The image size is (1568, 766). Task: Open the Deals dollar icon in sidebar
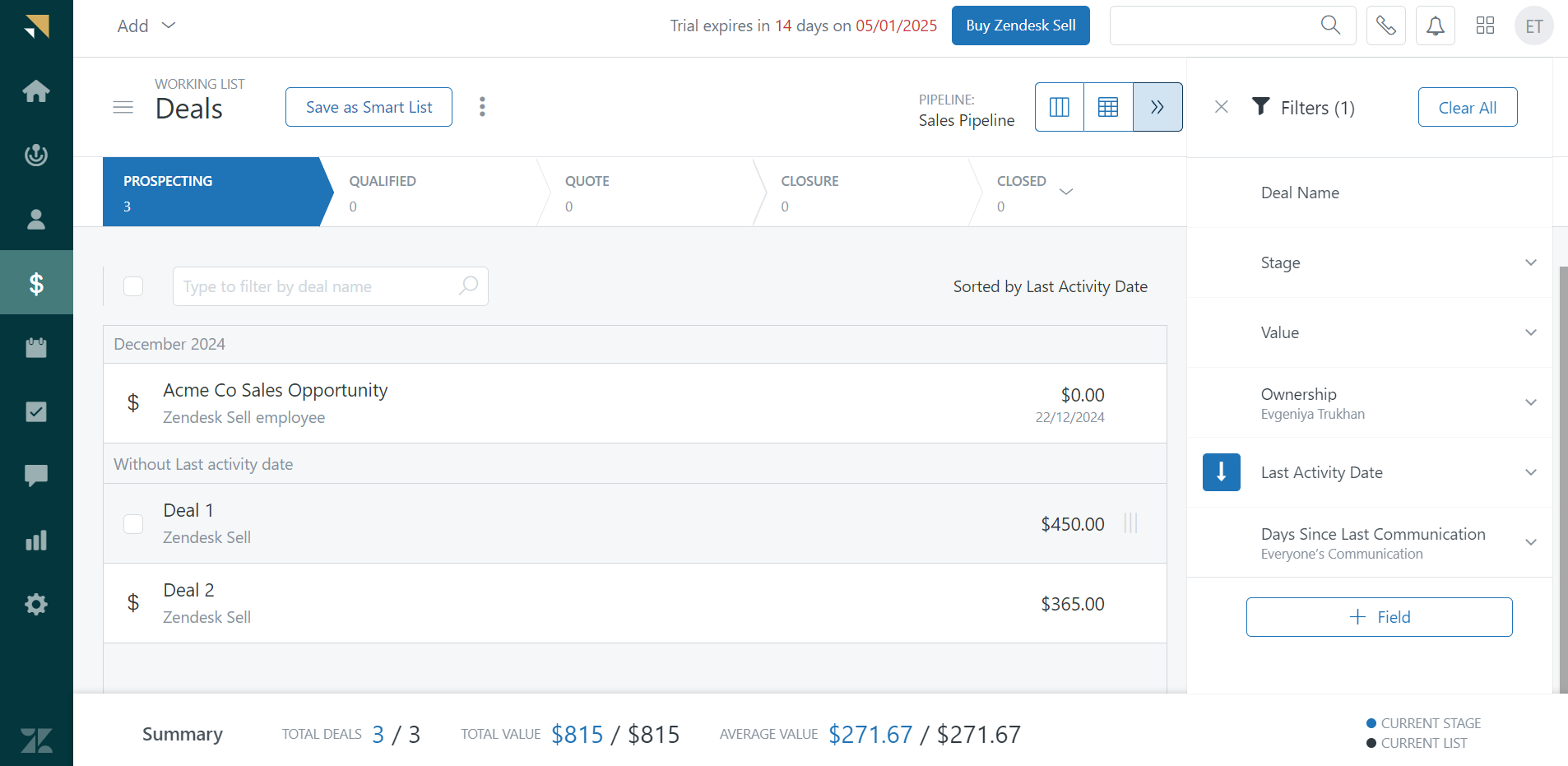tap(36, 284)
